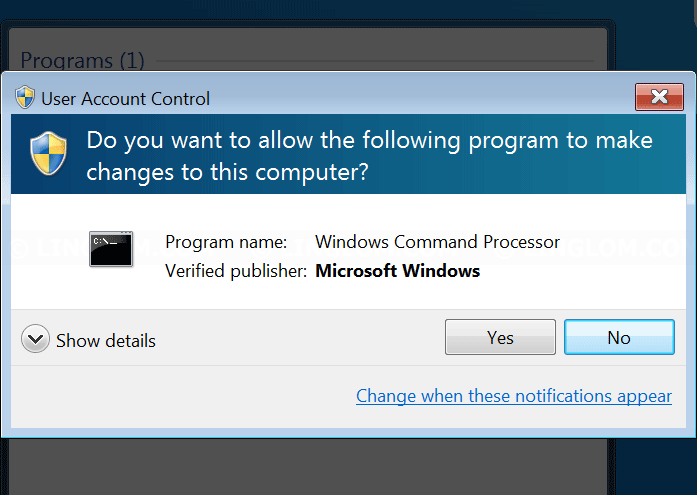The height and width of the screenshot is (495, 697).
Task: Click the small shield icon in title bar
Action: [x=25, y=98]
